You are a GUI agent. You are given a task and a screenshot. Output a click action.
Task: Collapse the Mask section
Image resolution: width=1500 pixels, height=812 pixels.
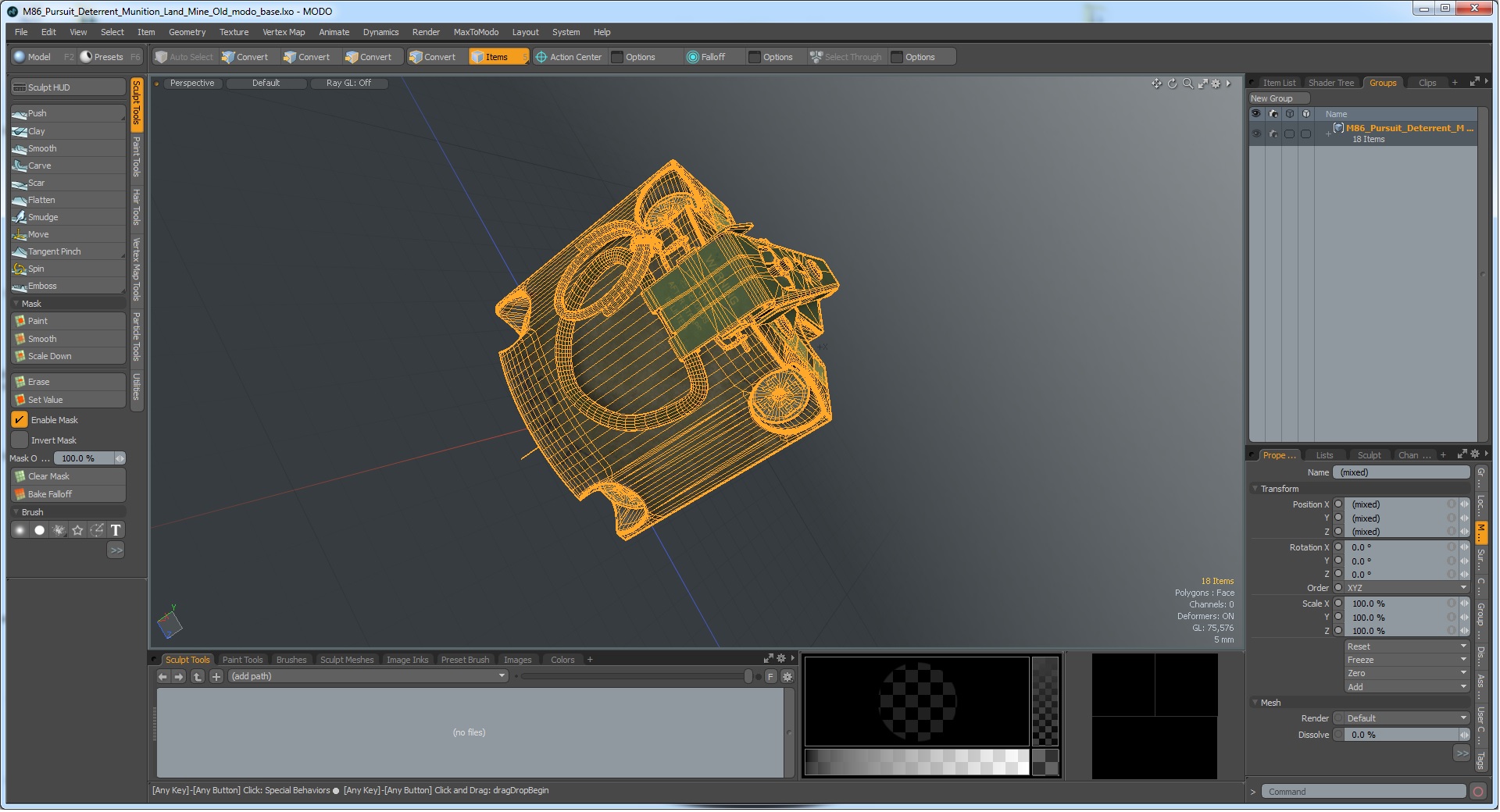tap(16, 304)
